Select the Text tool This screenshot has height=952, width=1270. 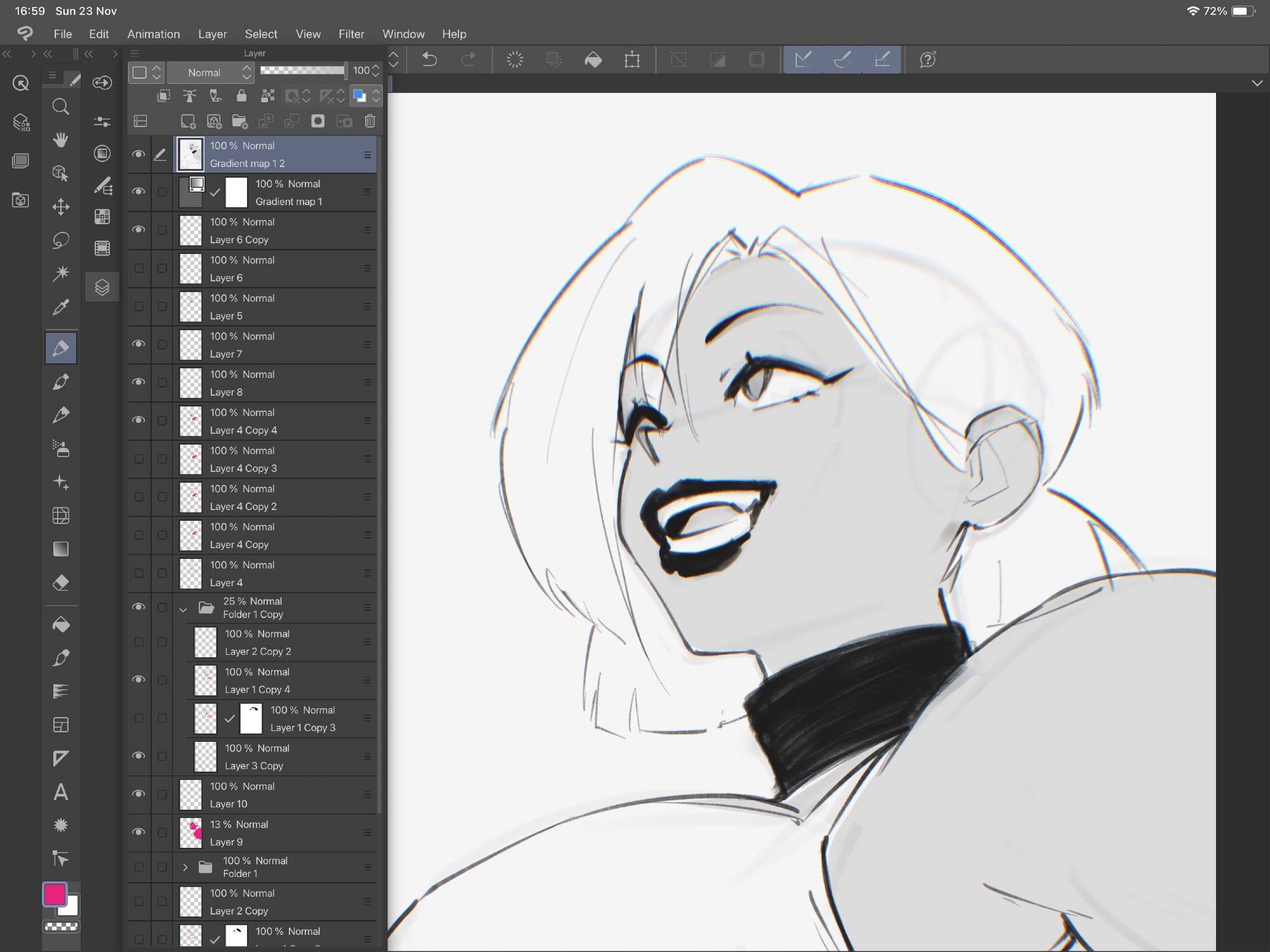(60, 792)
